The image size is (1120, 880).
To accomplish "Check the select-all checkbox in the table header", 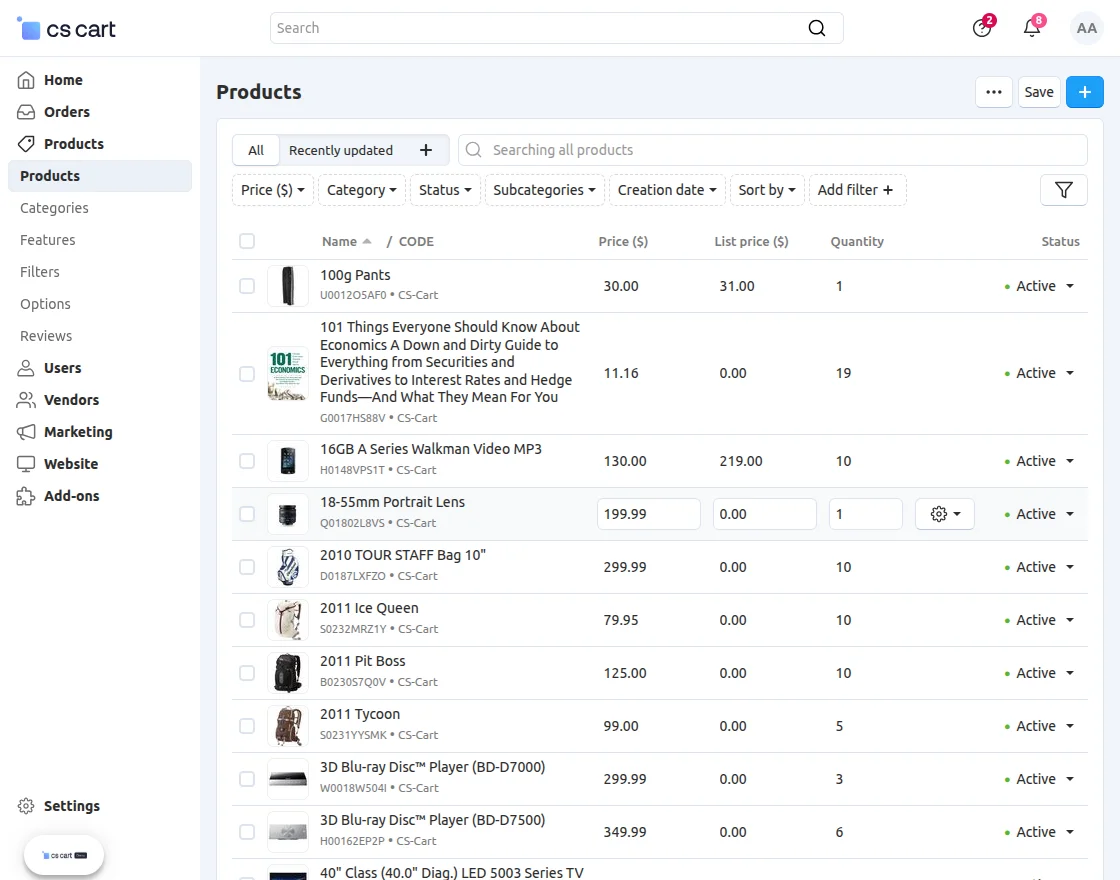I will (246, 241).
